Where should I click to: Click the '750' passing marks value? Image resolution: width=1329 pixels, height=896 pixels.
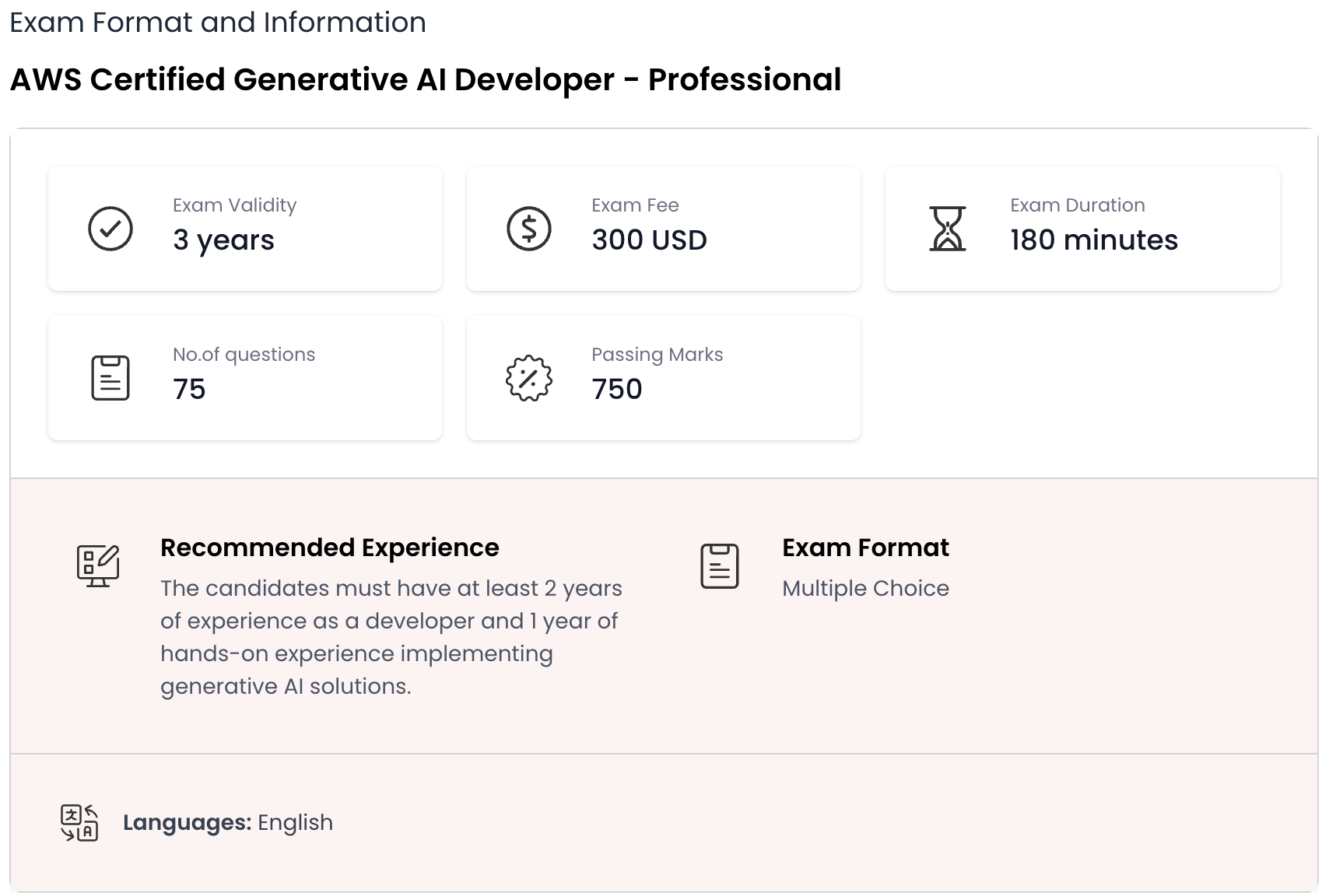click(617, 389)
